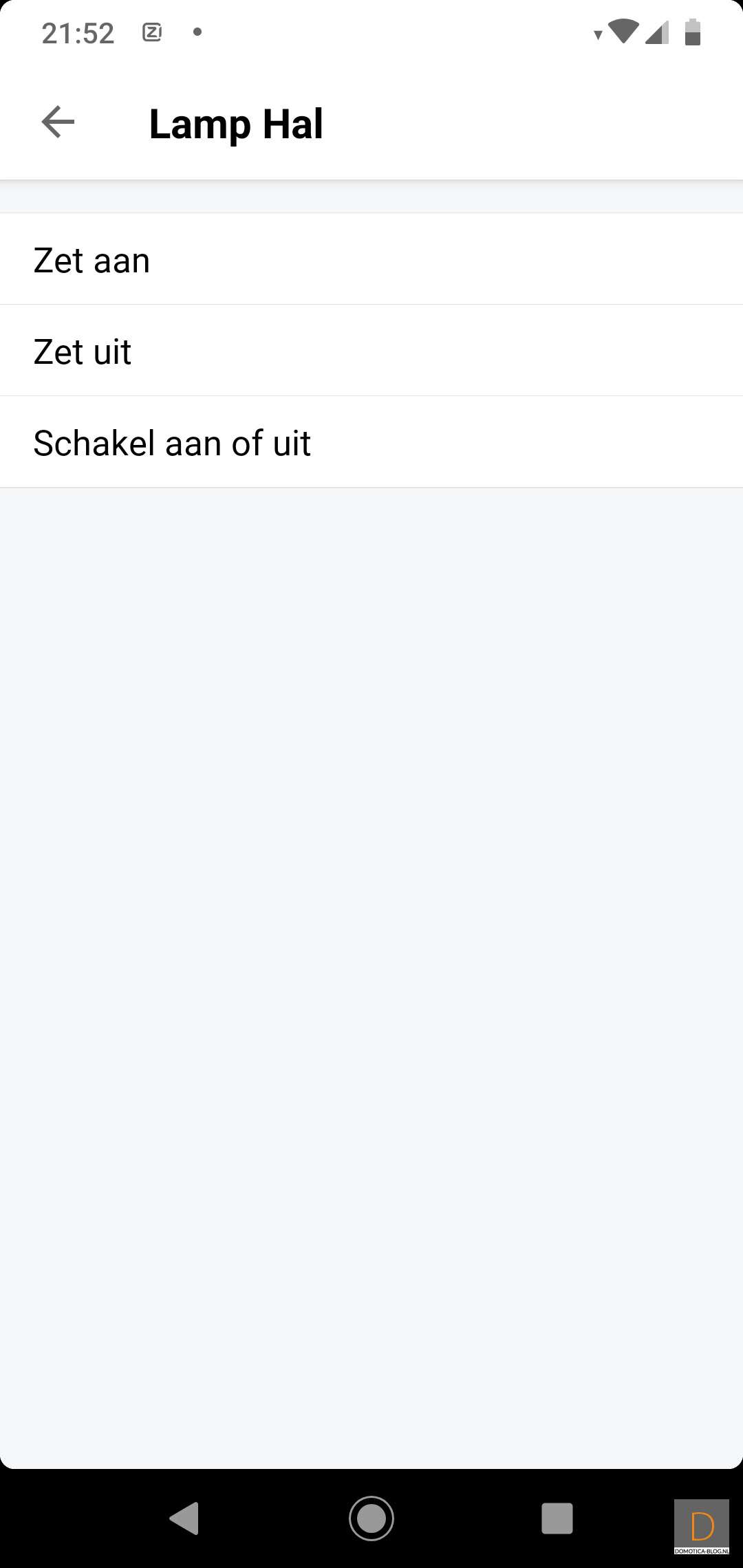Screen dimensions: 743x1568
Task: Tap the 21:52 clock in status bar
Action: pos(78,33)
